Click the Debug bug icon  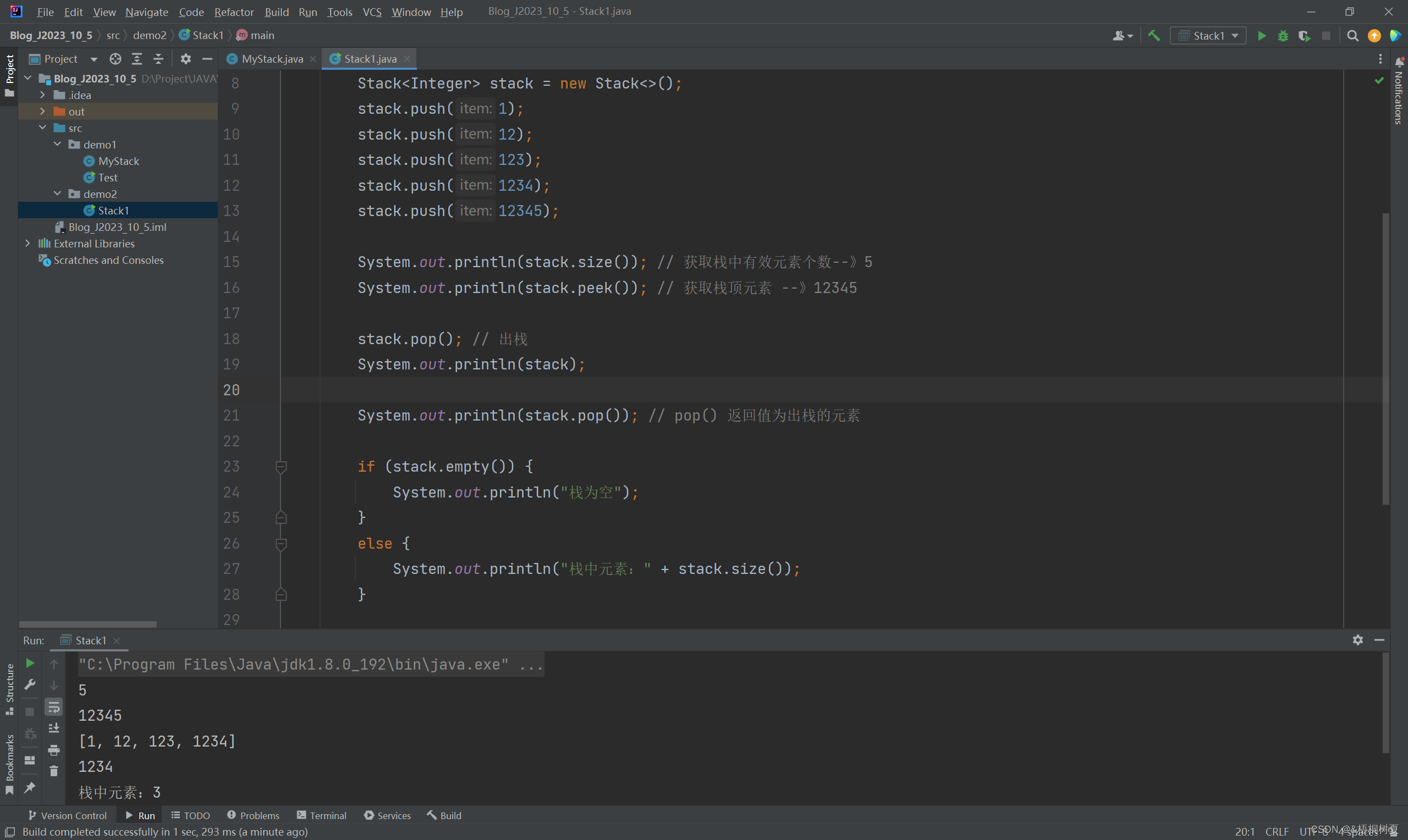(1282, 36)
